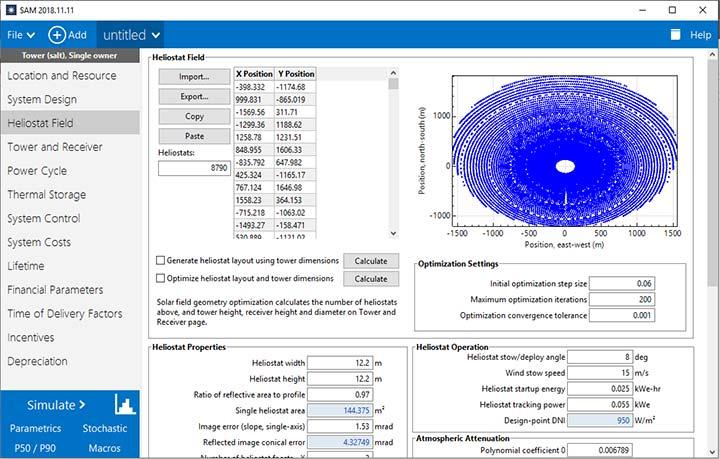Screen dimensions: 720x459
Task: Enable Generate heliostat layout using tower dimensions
Action: coord(160,260)
